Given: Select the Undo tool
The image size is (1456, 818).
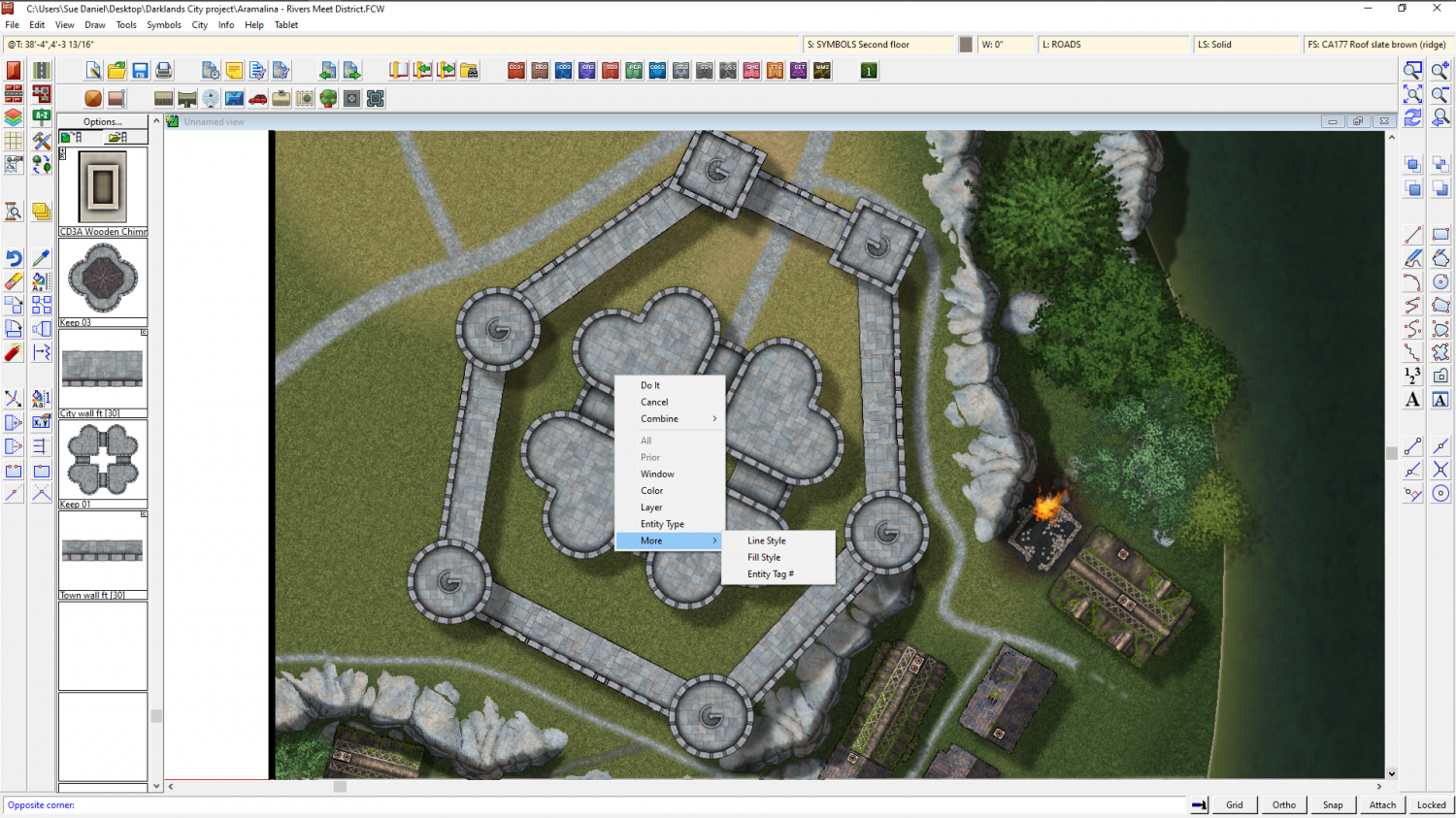Looking at the screenshot, I should tap(14, 258).
